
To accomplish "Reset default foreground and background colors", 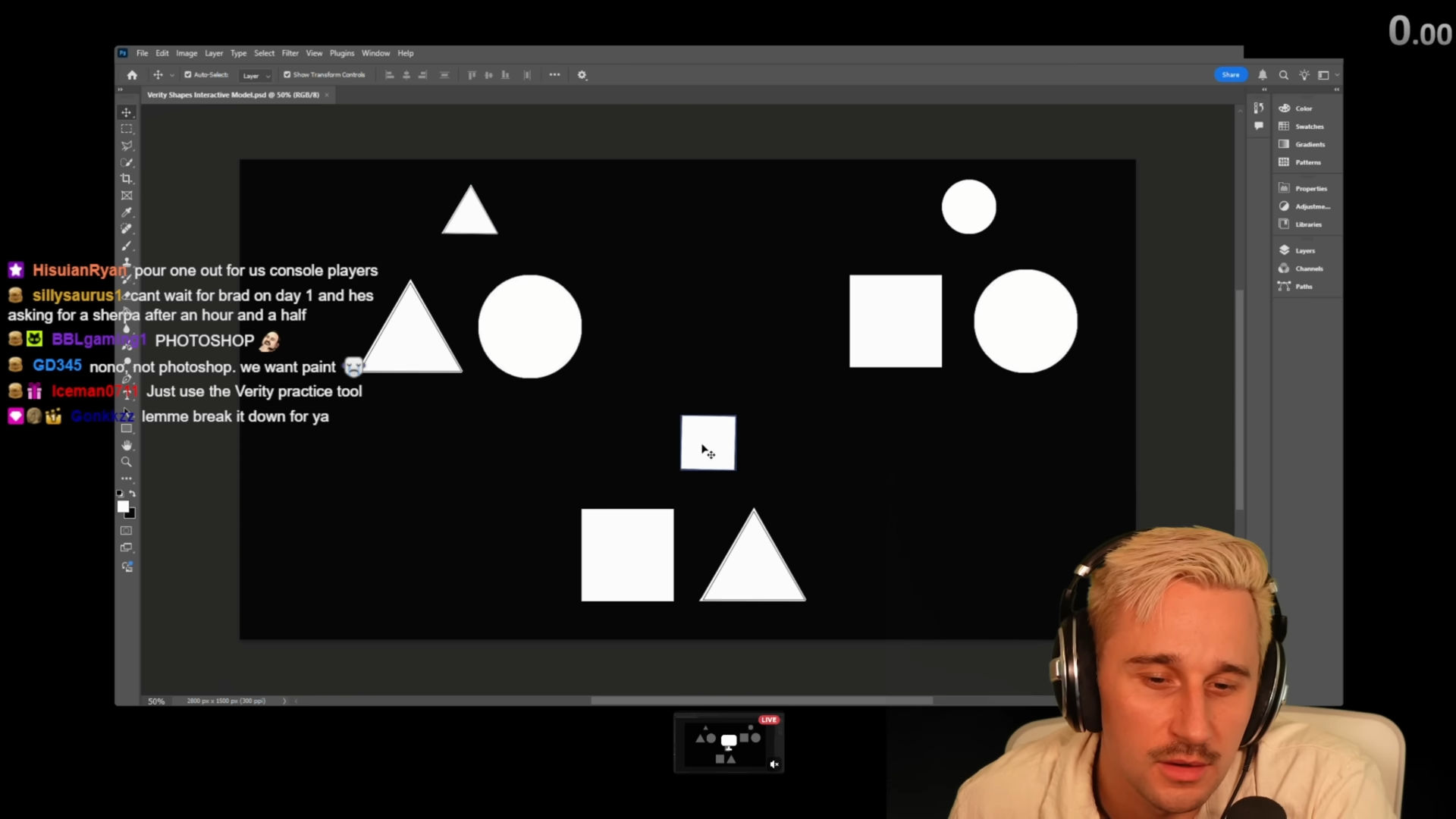I will click(120, 494).
